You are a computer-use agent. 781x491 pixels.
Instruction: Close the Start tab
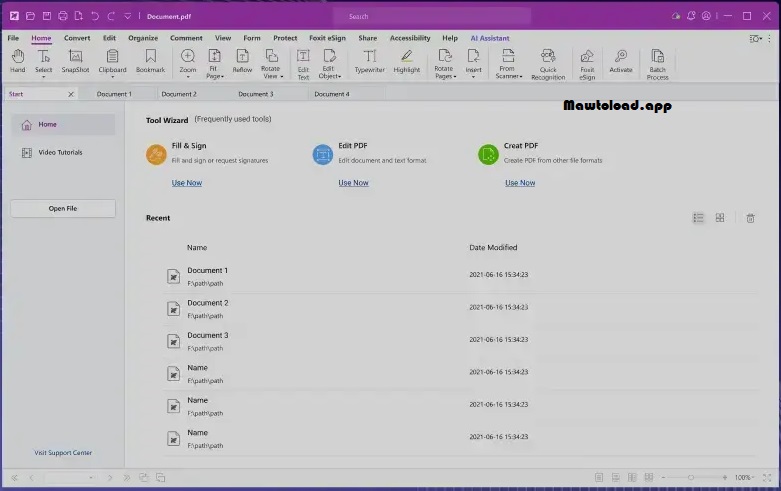(71, 94)
